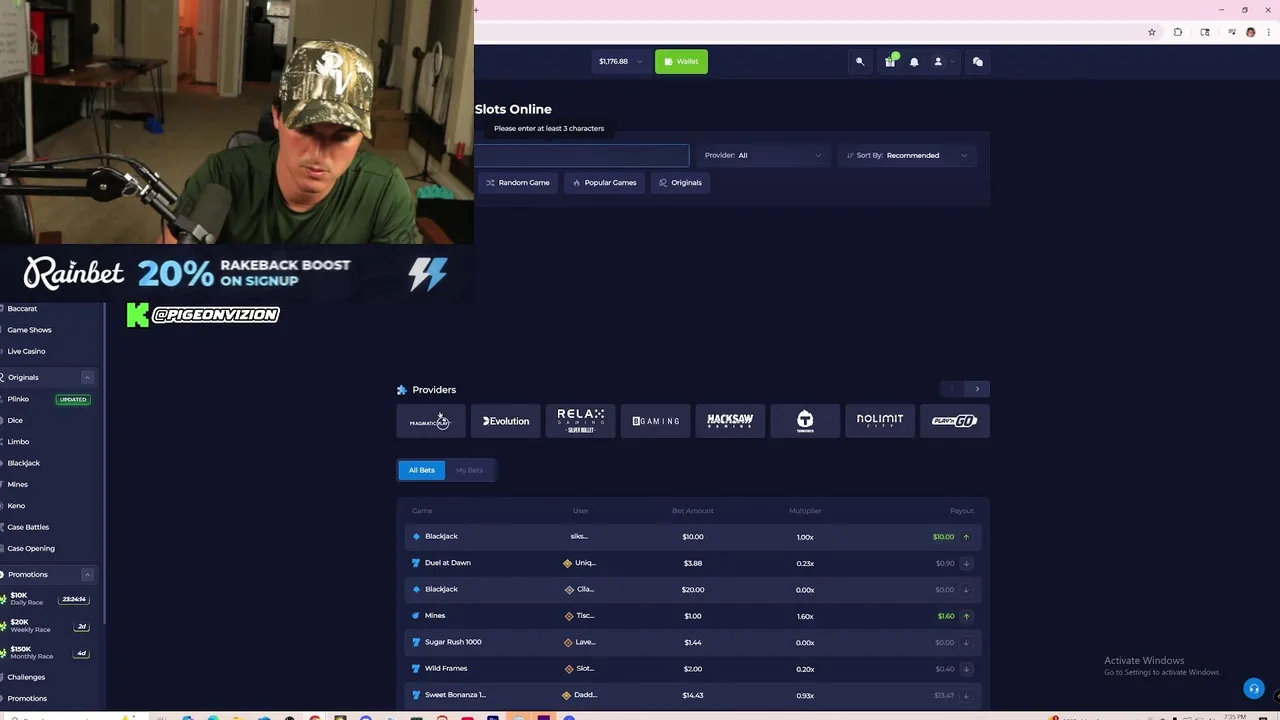Open Plinko from the sidebar
Screen dimensions: 1280x720
tap(18, 399)
